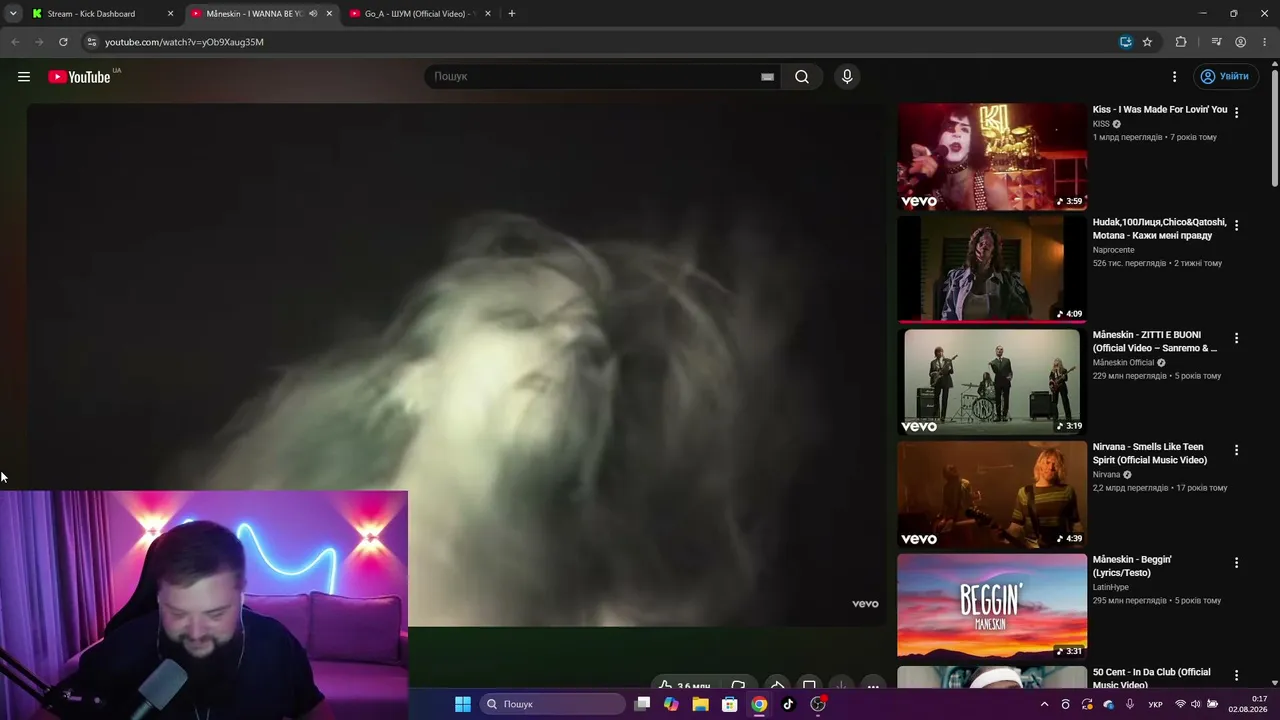Image resolution: width=1280 pixels, height=720 pixels.
Task: Sign in with the Увійти button
Action: point(1224,77)
